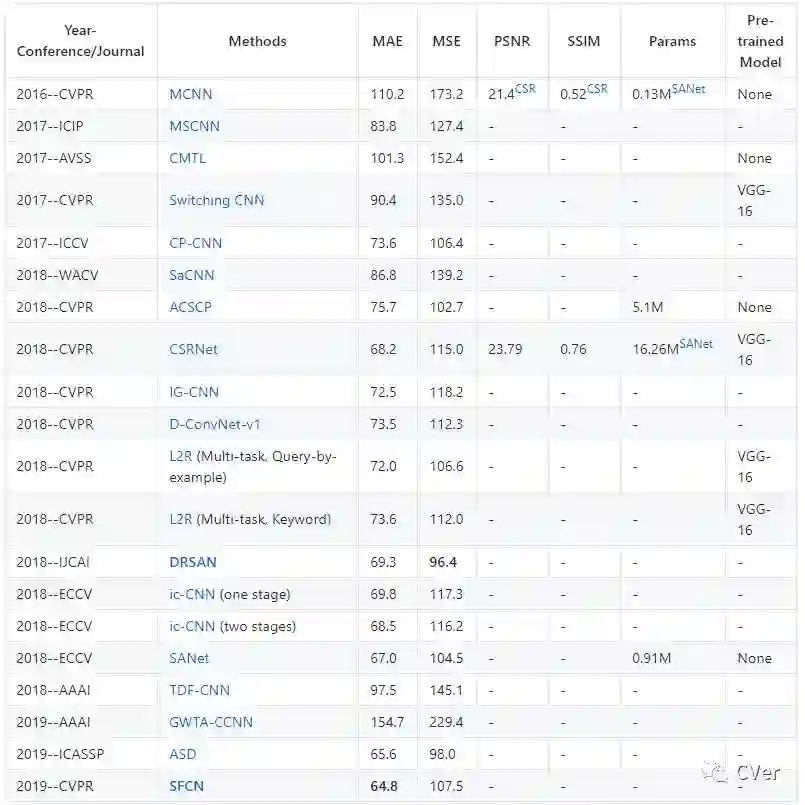Follow the Switching CNN link

pyautogui.click(x=217, y=200)
